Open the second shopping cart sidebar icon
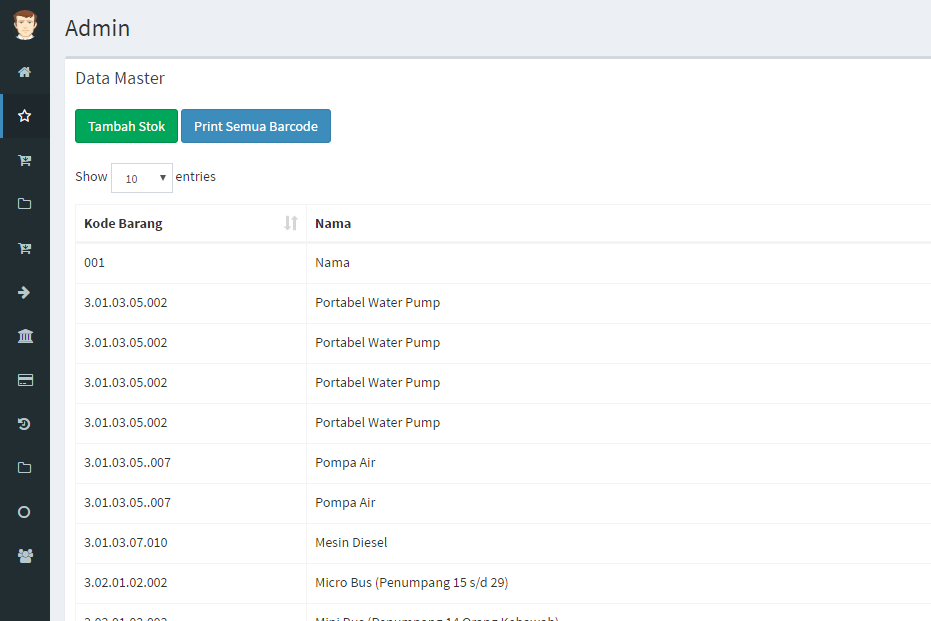 click(x=24, y=248)
